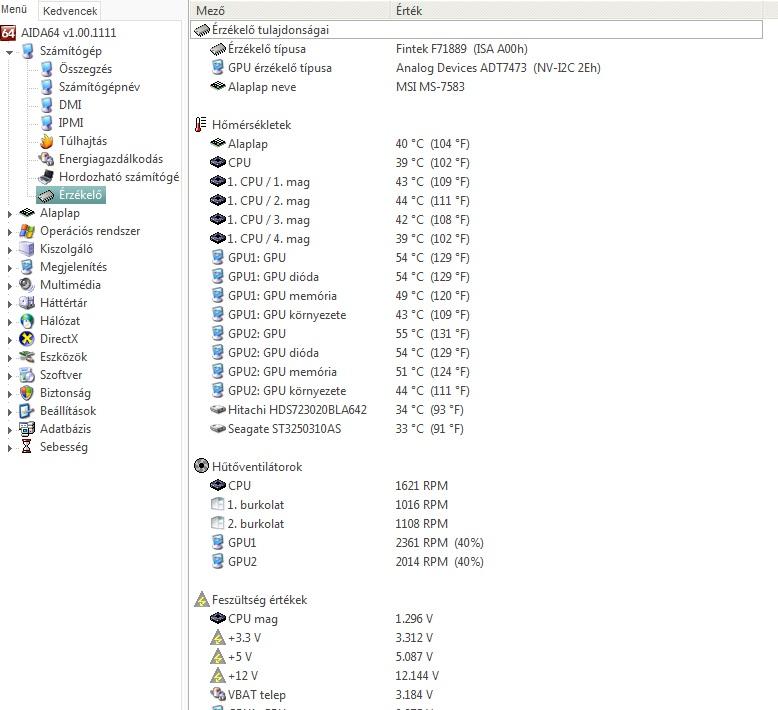Collapse the Számítógép tree node

pyautogui.click(x=9, y=52)
